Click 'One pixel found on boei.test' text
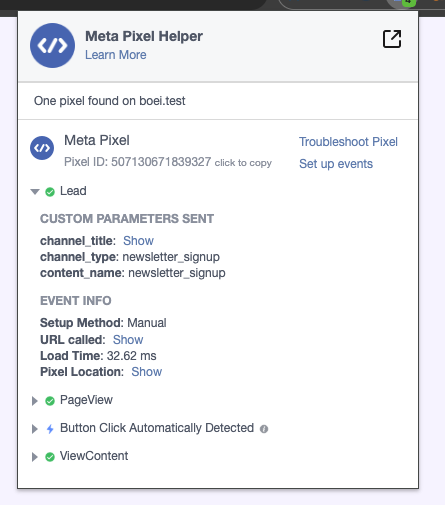 pyautogui.click(x=110, y=101)
